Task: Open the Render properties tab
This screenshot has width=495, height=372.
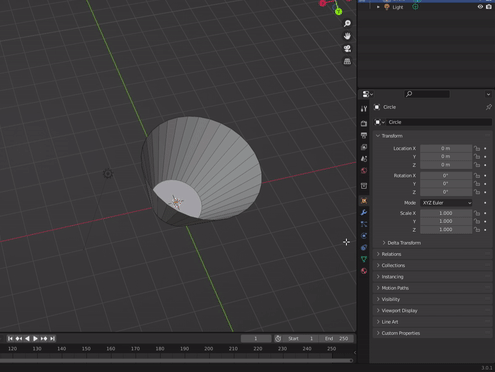Action: coord(364,124)
